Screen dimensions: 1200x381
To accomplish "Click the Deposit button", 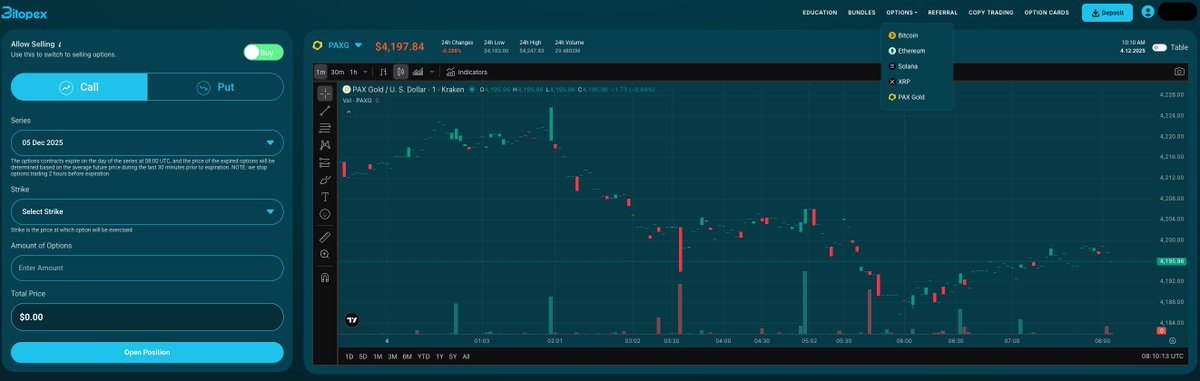I will [x=1107, y=13].
